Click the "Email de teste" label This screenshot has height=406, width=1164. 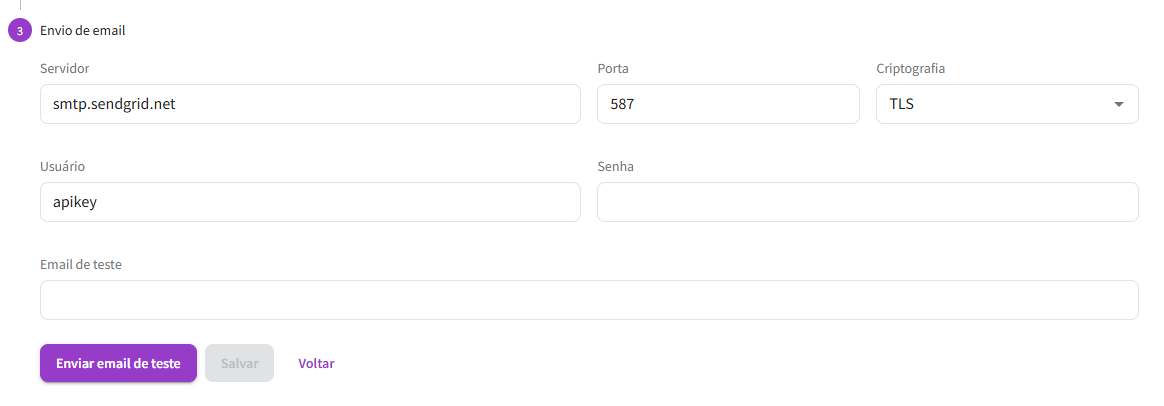(81, 265)
